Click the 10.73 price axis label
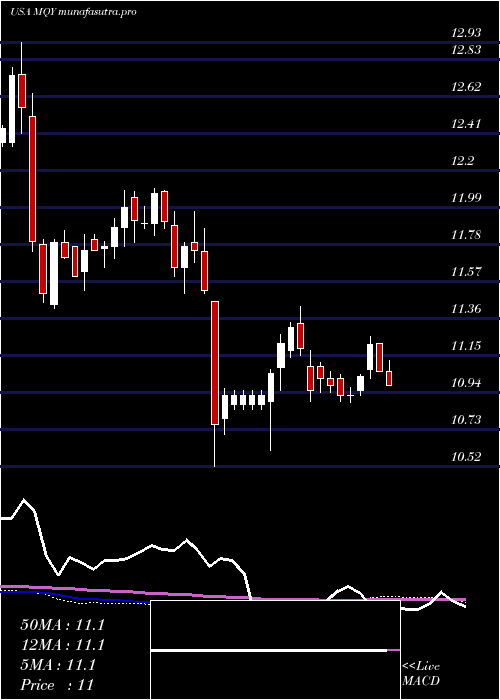Image resolution: width=500 pixels, height=700 pixels. click(x=466, y=420)
